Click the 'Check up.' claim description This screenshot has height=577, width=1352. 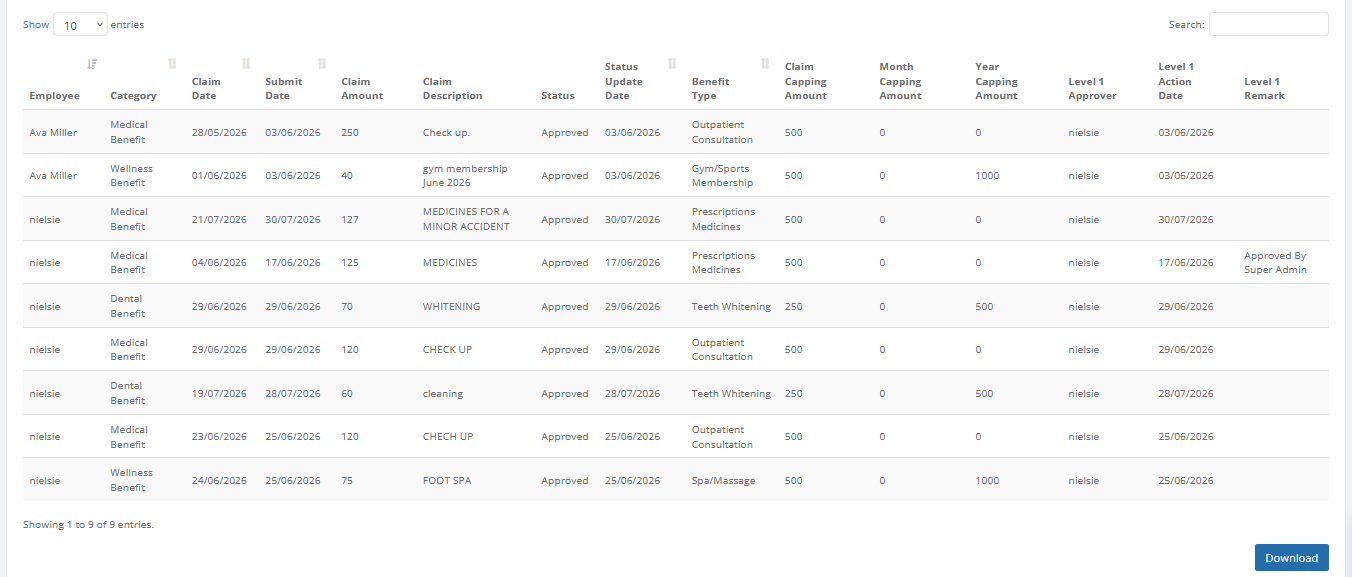click(x=446, y=132)
